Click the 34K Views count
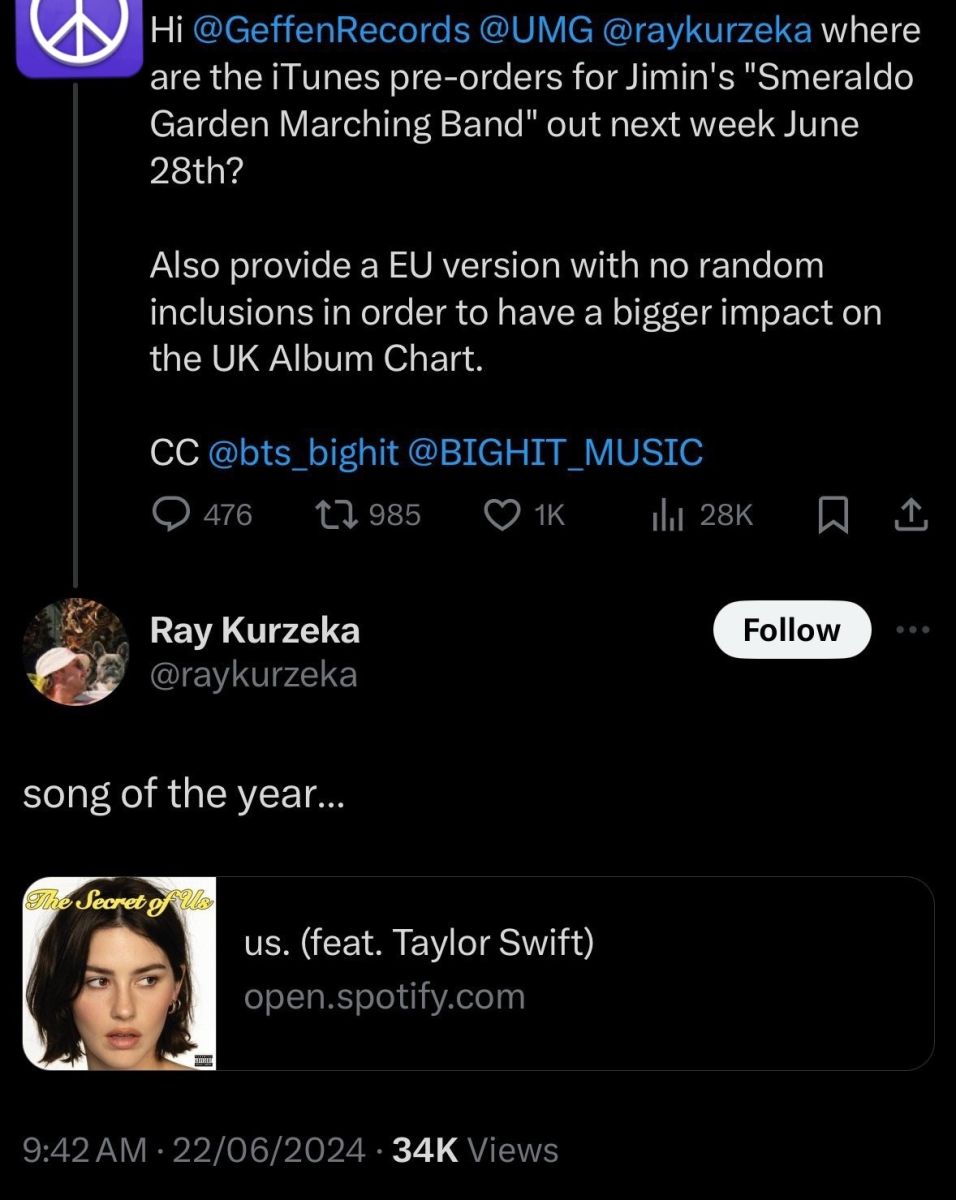This screenshot has height=1200, width=956. 475,1150
